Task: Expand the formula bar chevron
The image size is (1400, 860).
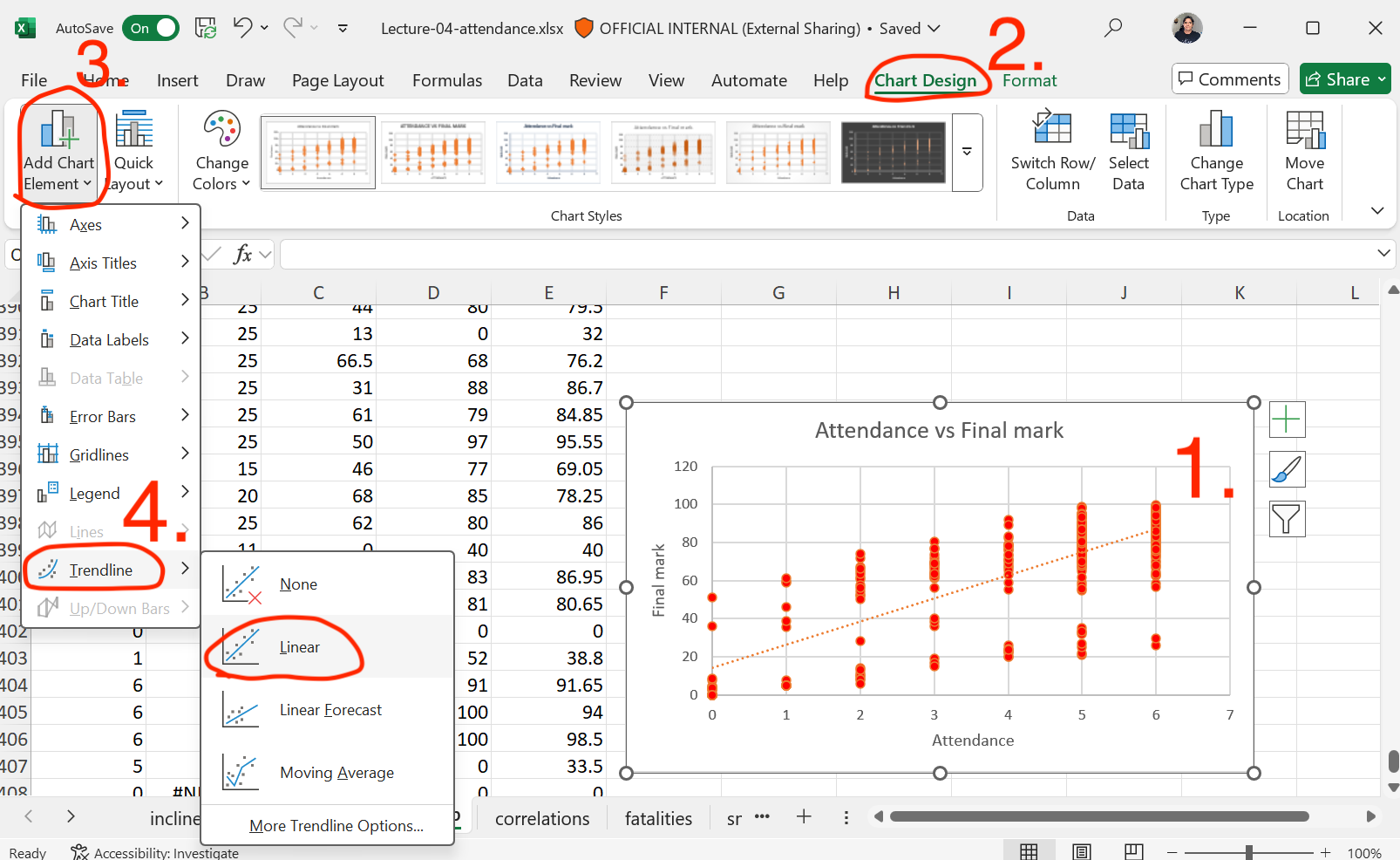Action: point(1383,253)
